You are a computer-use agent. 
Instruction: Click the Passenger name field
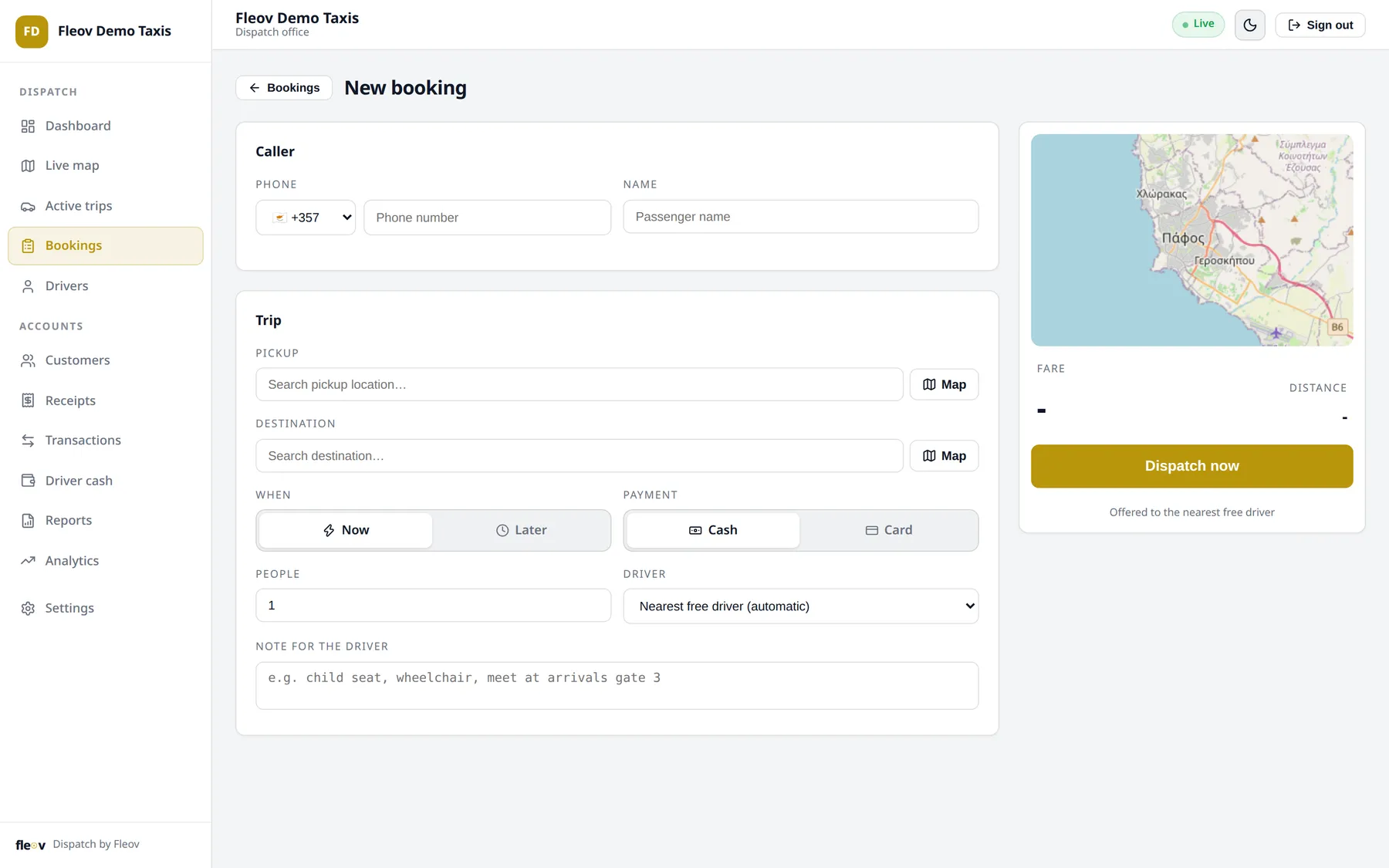point(801,217)
